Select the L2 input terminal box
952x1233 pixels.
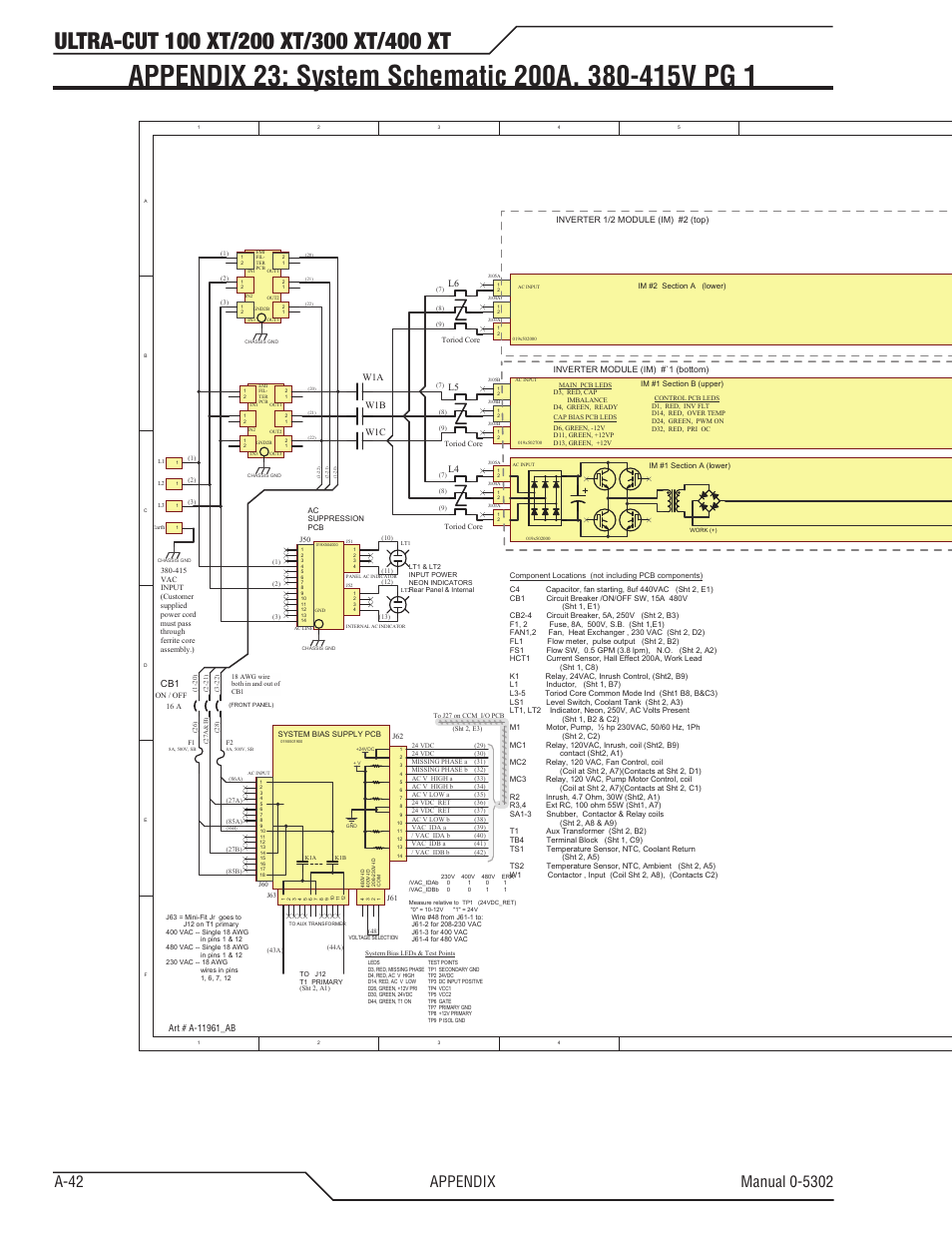(175, 484)
